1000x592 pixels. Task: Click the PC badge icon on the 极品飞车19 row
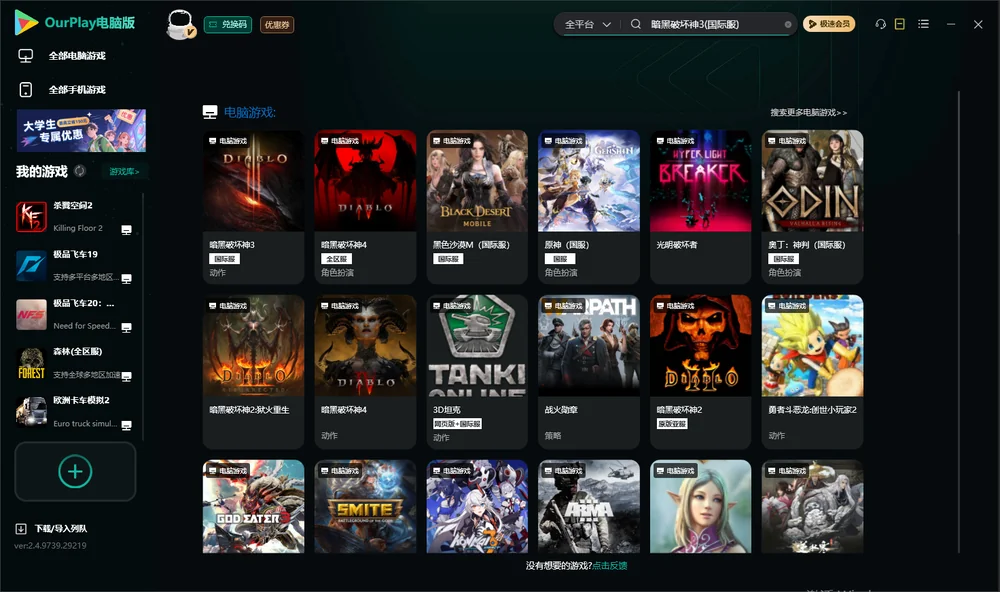tap(126, 279)
